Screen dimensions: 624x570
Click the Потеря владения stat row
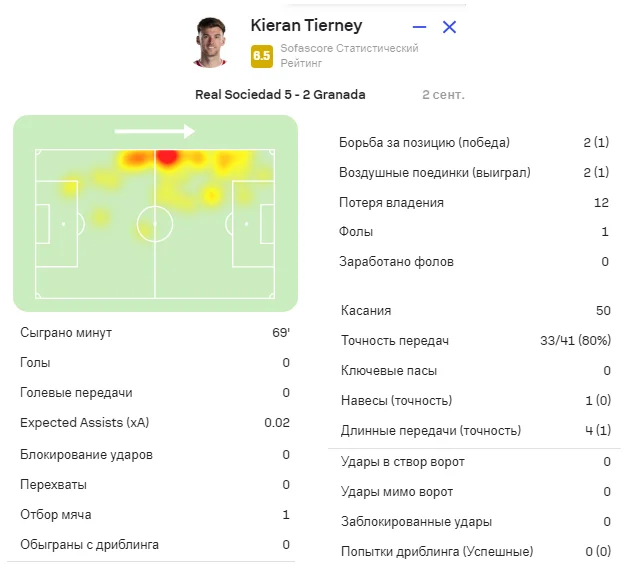[x=474, y=202]
